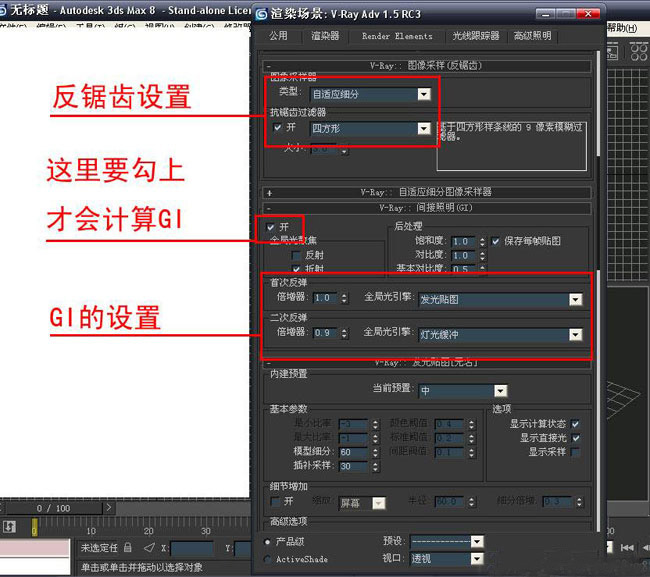
Task: Toggle antialiasing filter 开 checkbox
Action: (x=278, y=127)
